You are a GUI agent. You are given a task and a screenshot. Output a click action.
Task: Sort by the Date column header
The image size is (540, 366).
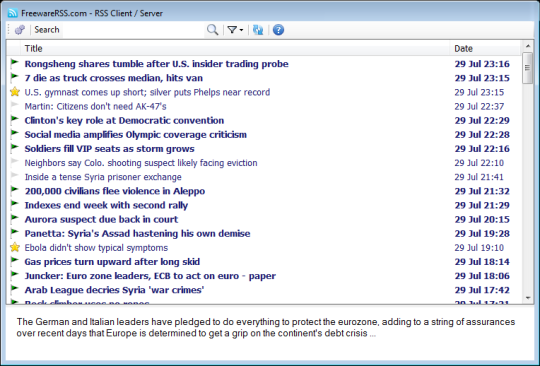pos(486,49)
